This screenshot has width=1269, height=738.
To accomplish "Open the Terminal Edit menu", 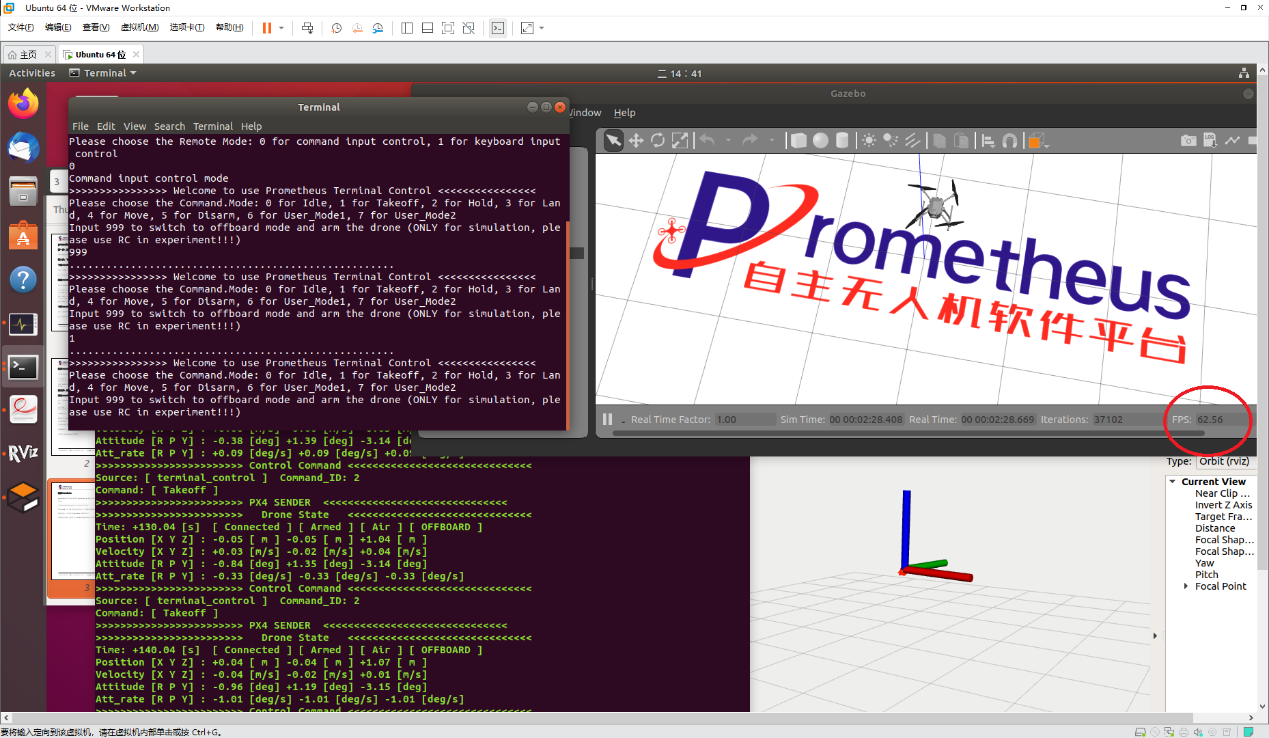I will pos(106,126).
